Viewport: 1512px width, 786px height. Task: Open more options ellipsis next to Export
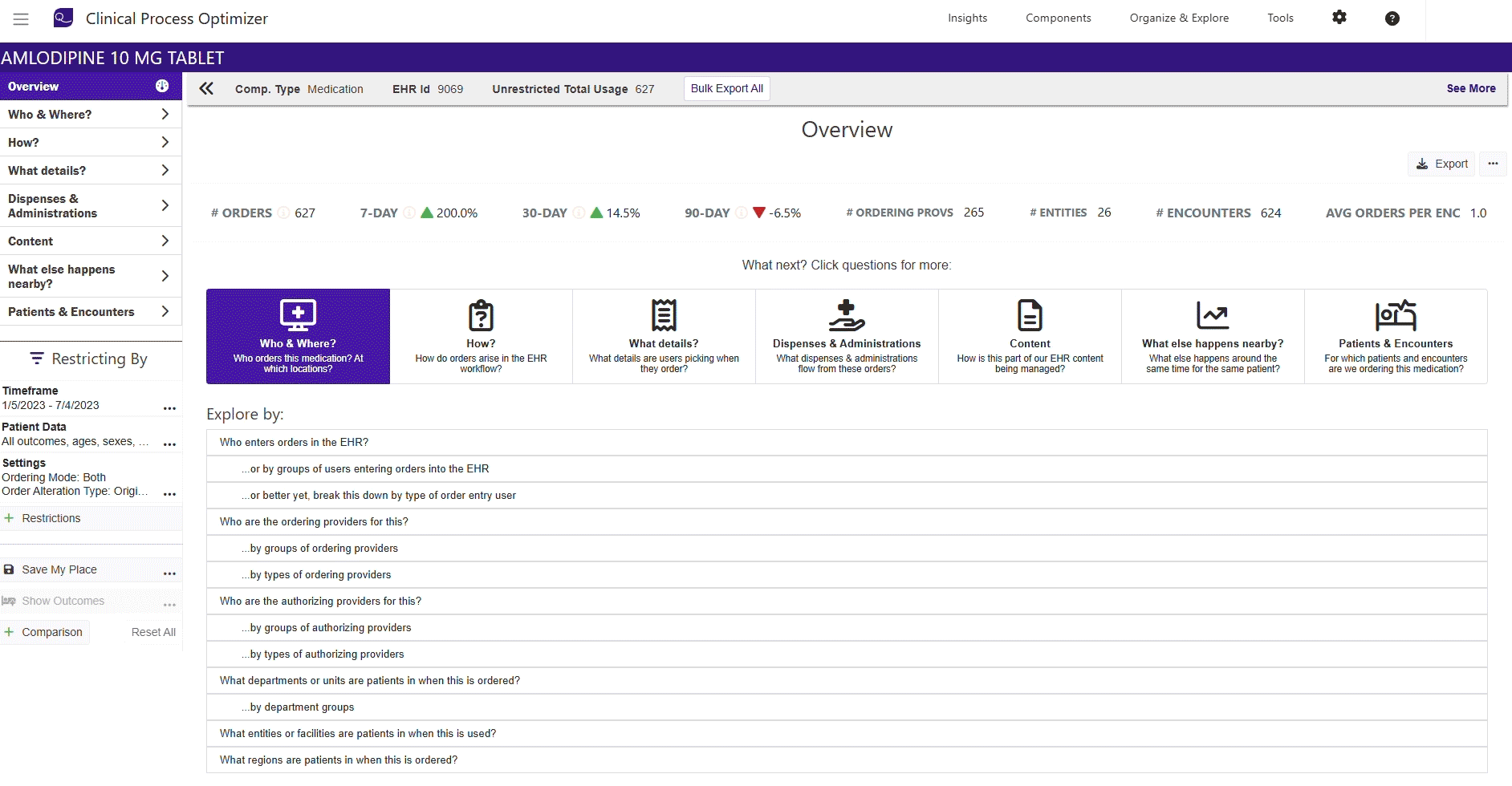pos(1492,164)
